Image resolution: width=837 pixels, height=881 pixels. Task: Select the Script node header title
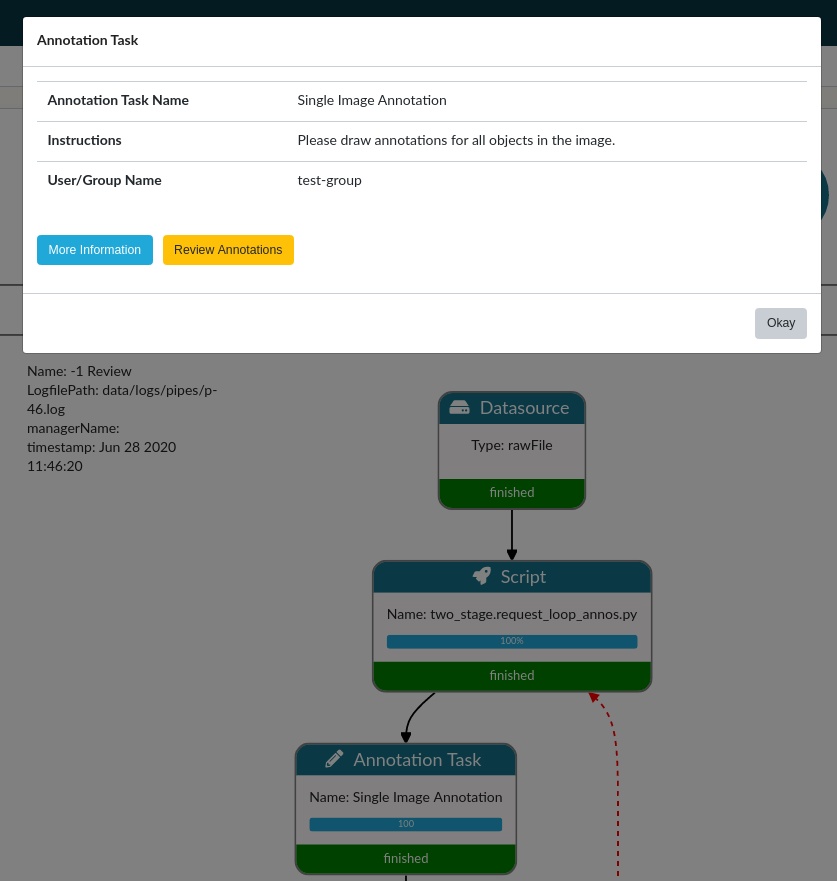[x=523, y=577]
